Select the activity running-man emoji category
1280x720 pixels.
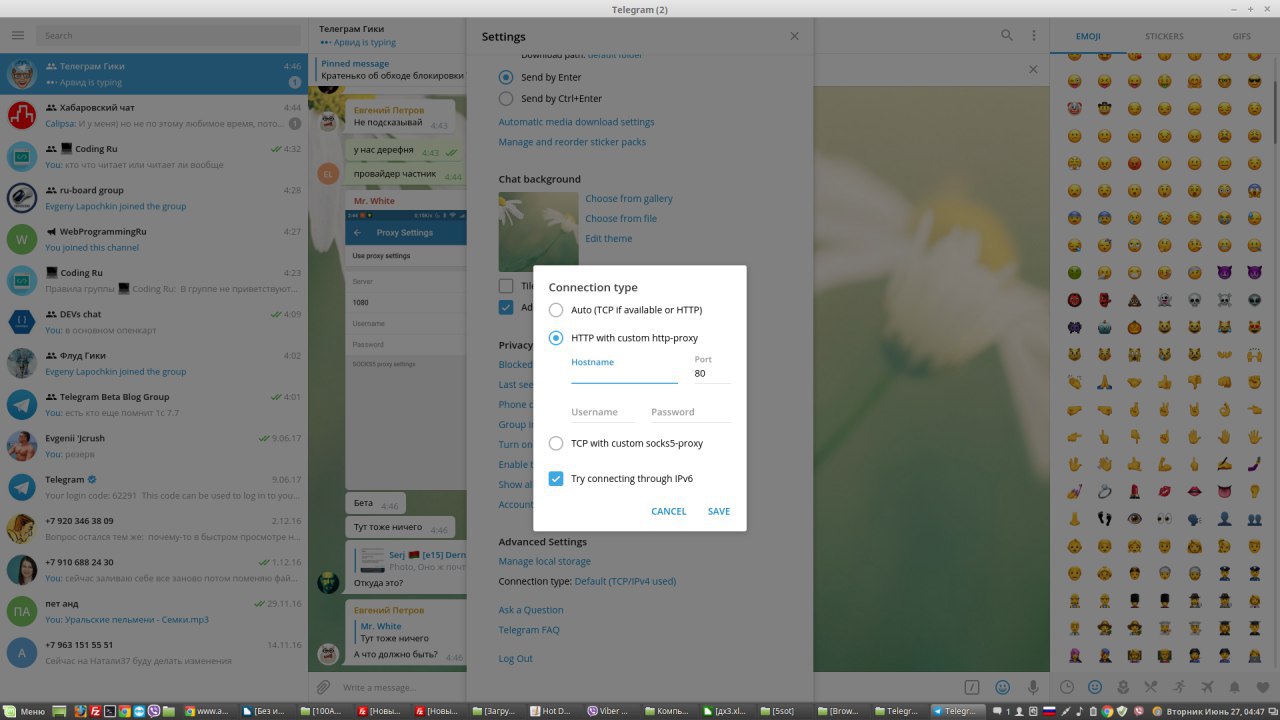(x=1179, y=687)
